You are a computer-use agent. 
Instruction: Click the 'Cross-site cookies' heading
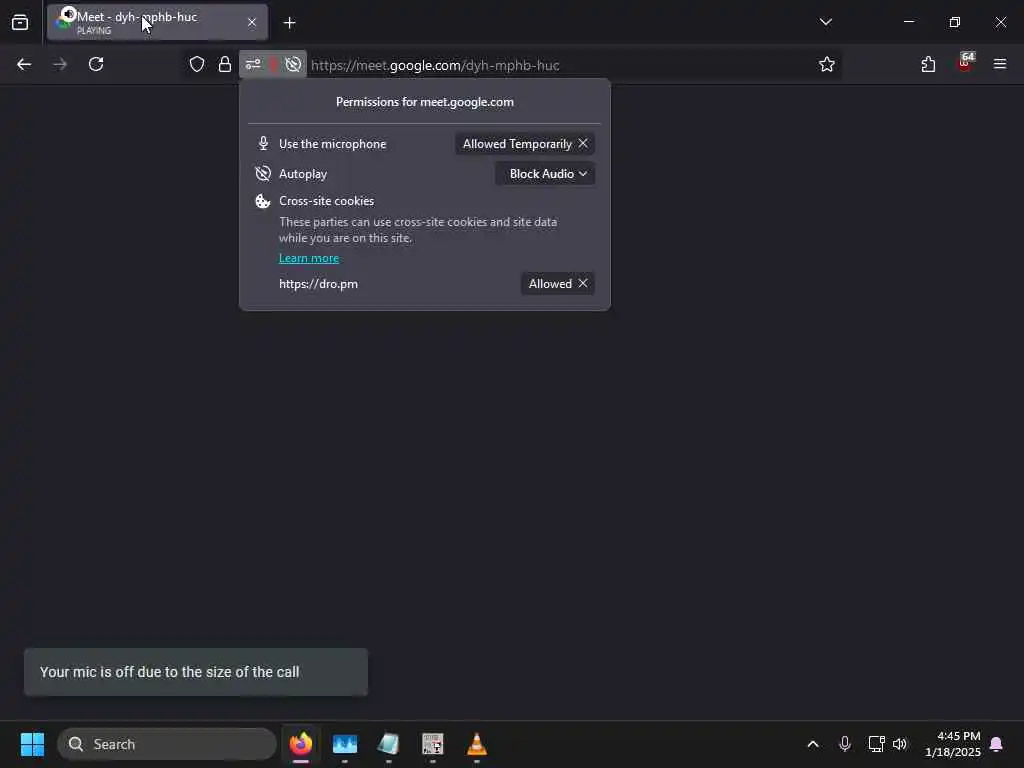(327, 201)
